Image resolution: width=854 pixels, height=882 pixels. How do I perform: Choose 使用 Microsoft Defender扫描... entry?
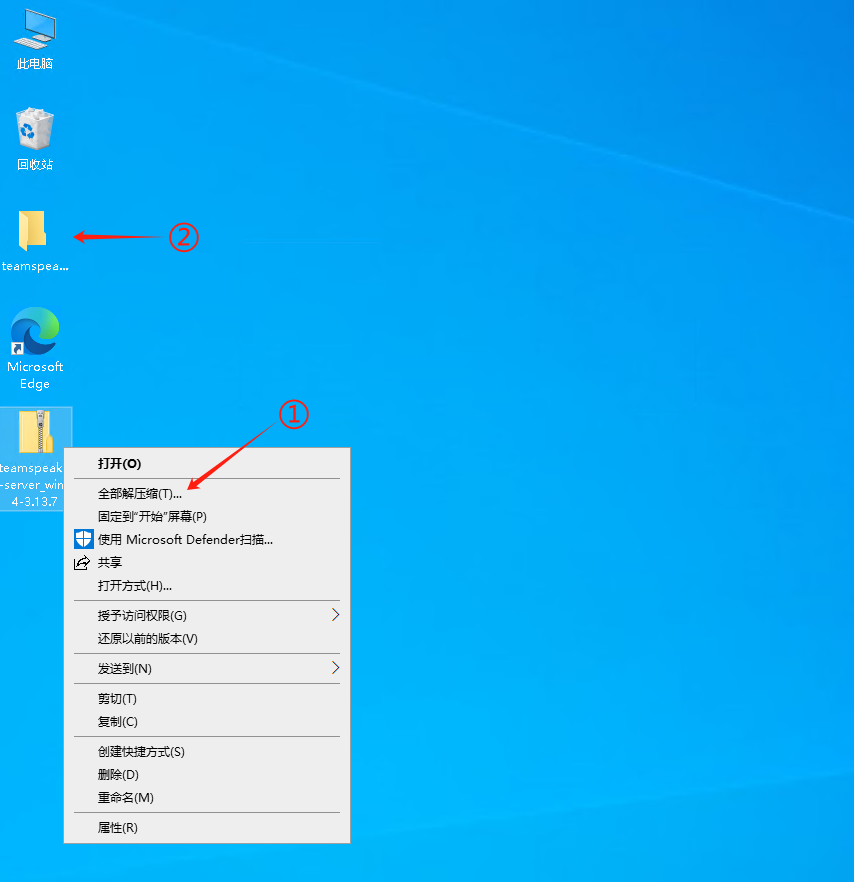(207, 539)
